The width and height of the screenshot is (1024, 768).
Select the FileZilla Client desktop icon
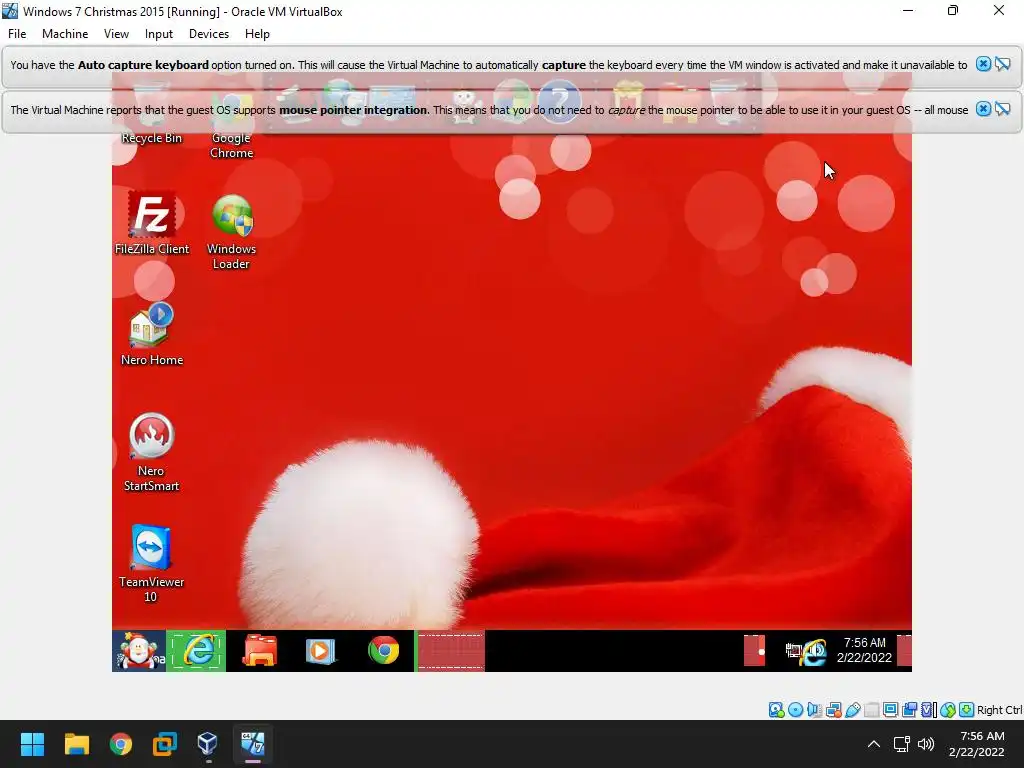tap(152, 223)
